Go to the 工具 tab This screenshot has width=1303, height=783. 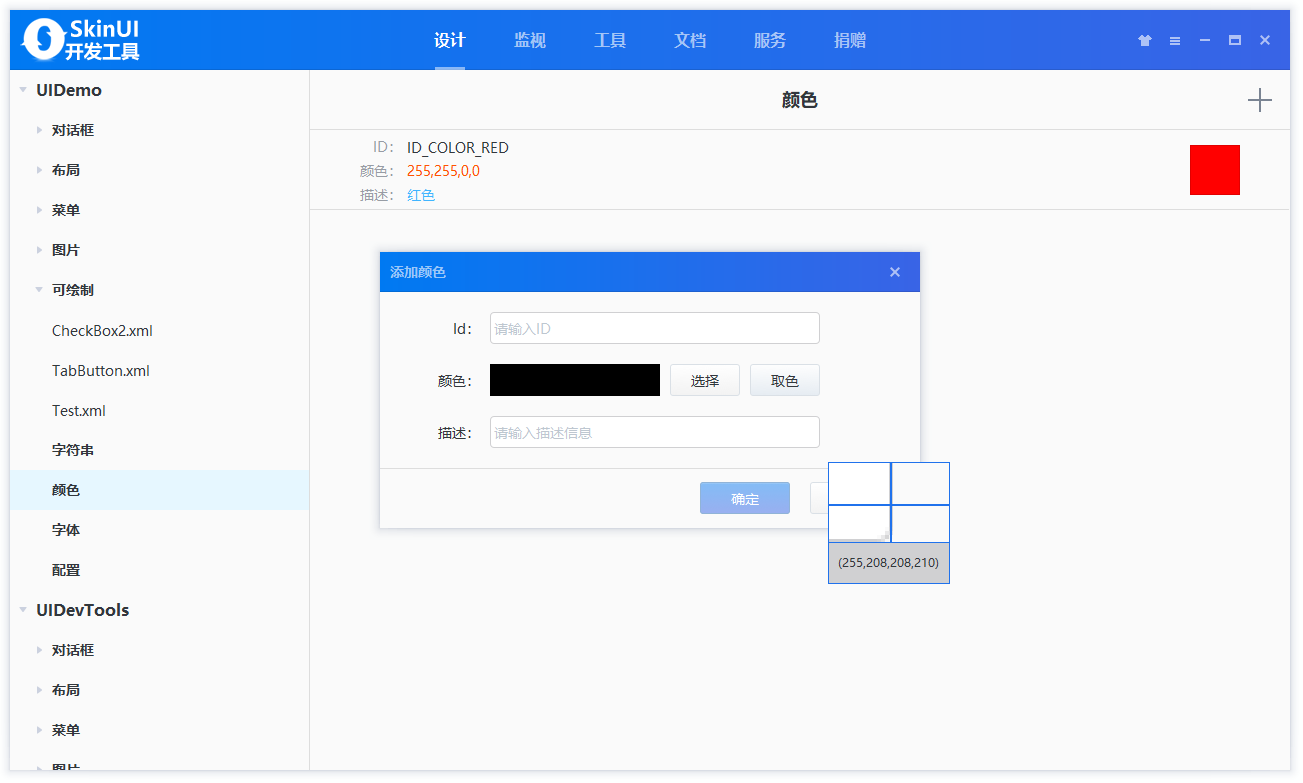click(610, 40)
